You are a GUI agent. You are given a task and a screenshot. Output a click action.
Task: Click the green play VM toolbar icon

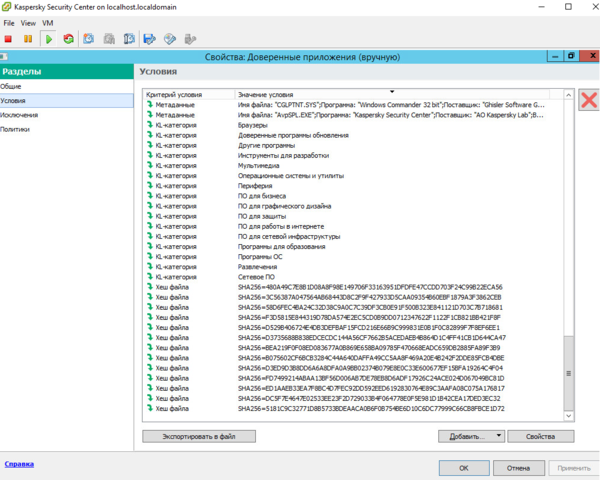point(47,39)
